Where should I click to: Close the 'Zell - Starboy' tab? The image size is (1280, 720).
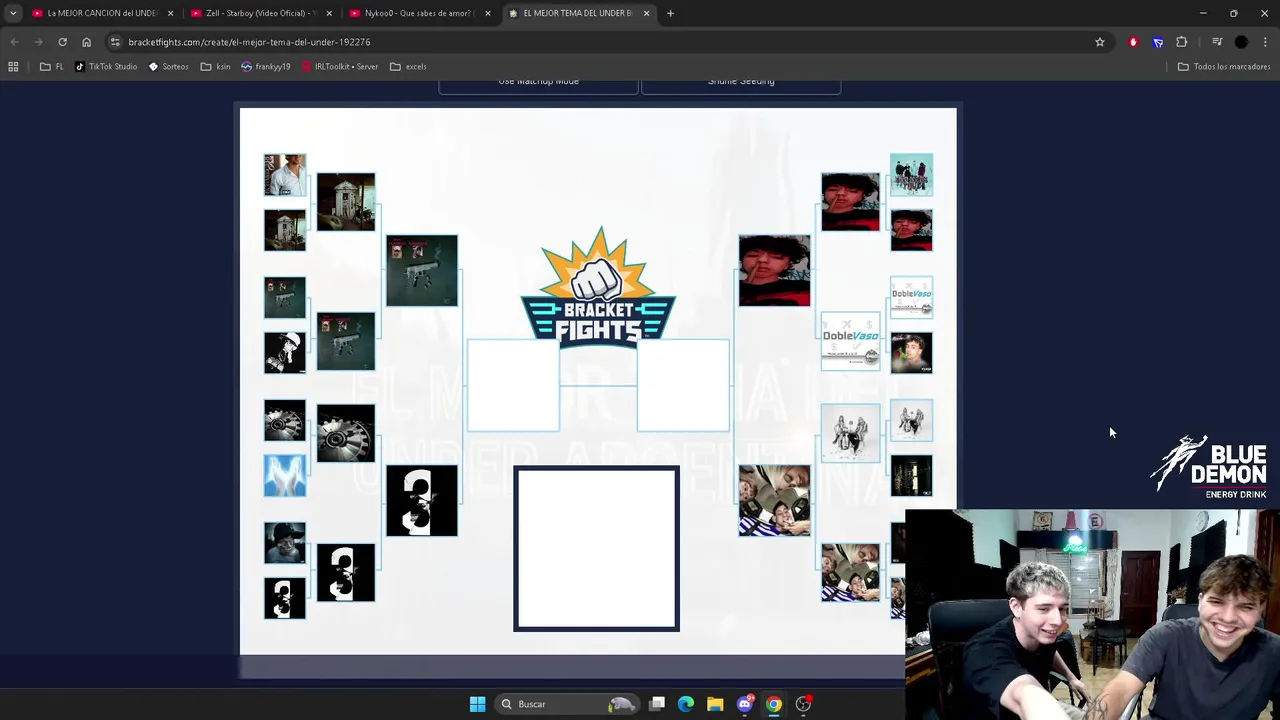click(x=329, y=13)
